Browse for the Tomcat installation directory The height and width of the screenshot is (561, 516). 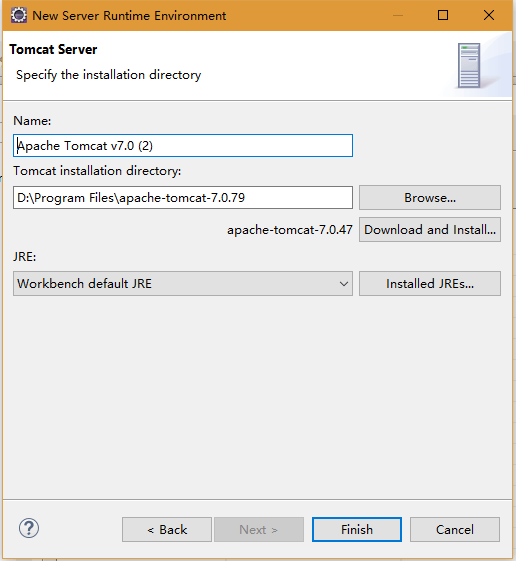tap(430, 197)
